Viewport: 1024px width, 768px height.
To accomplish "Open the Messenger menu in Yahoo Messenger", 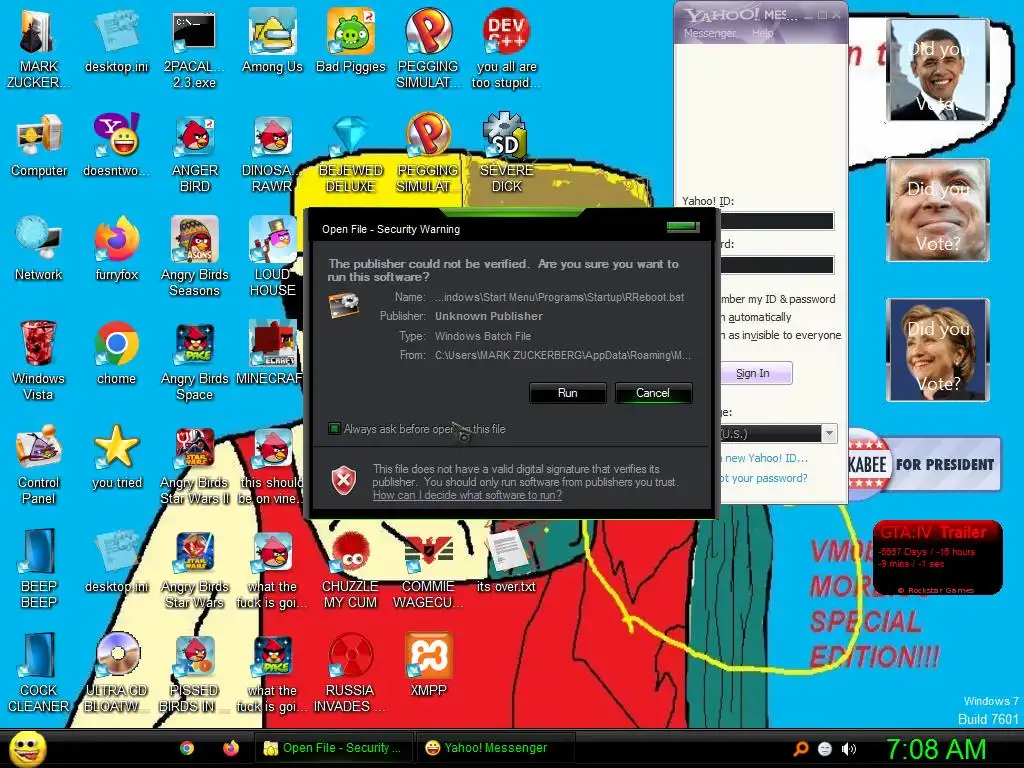I will (709, 33).
